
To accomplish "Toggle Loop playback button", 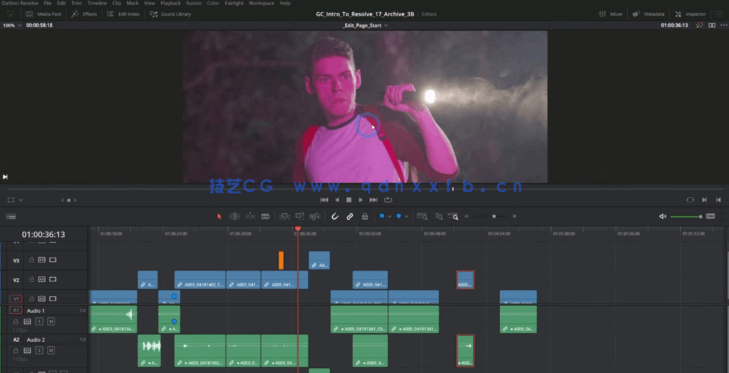I will (x=388, y=200).
